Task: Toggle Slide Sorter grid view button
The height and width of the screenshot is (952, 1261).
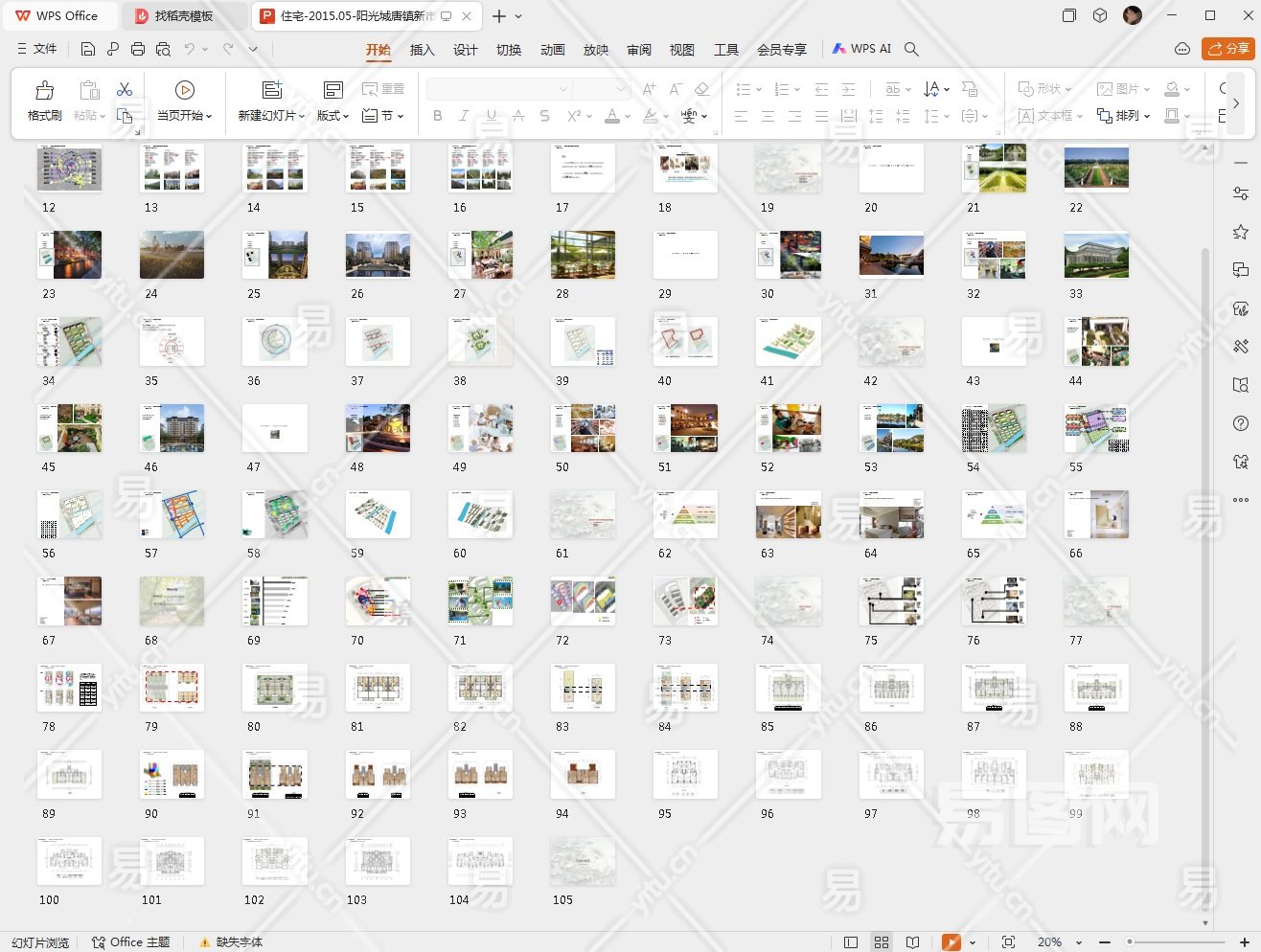Action: point(882,942)
